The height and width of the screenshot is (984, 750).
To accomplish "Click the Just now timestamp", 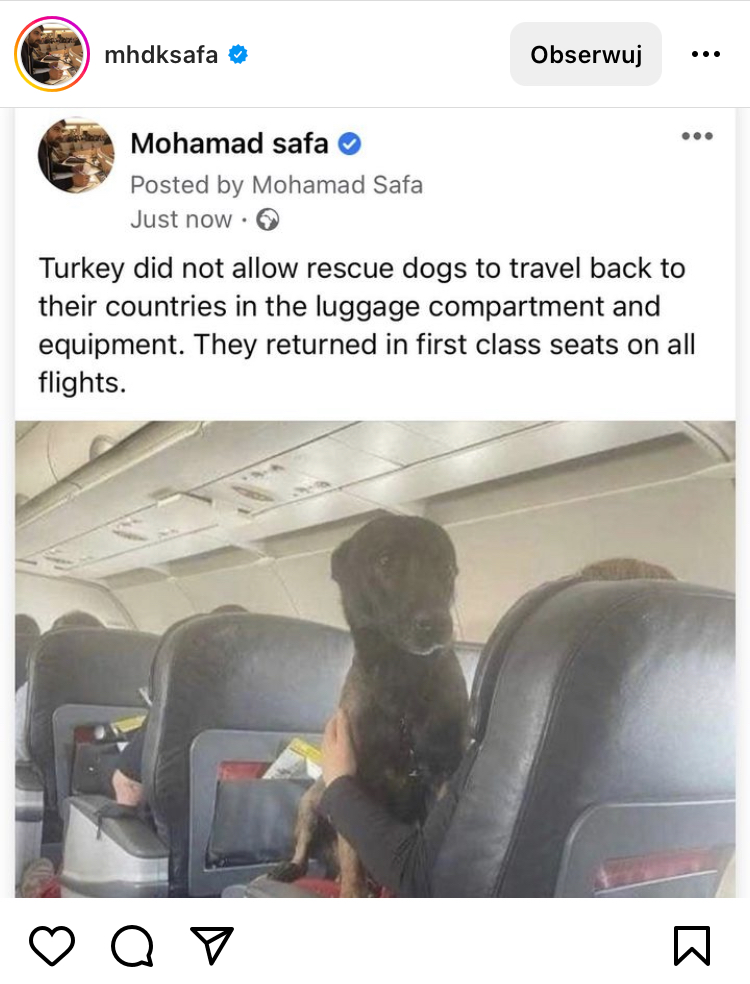I will click(181, 220).
